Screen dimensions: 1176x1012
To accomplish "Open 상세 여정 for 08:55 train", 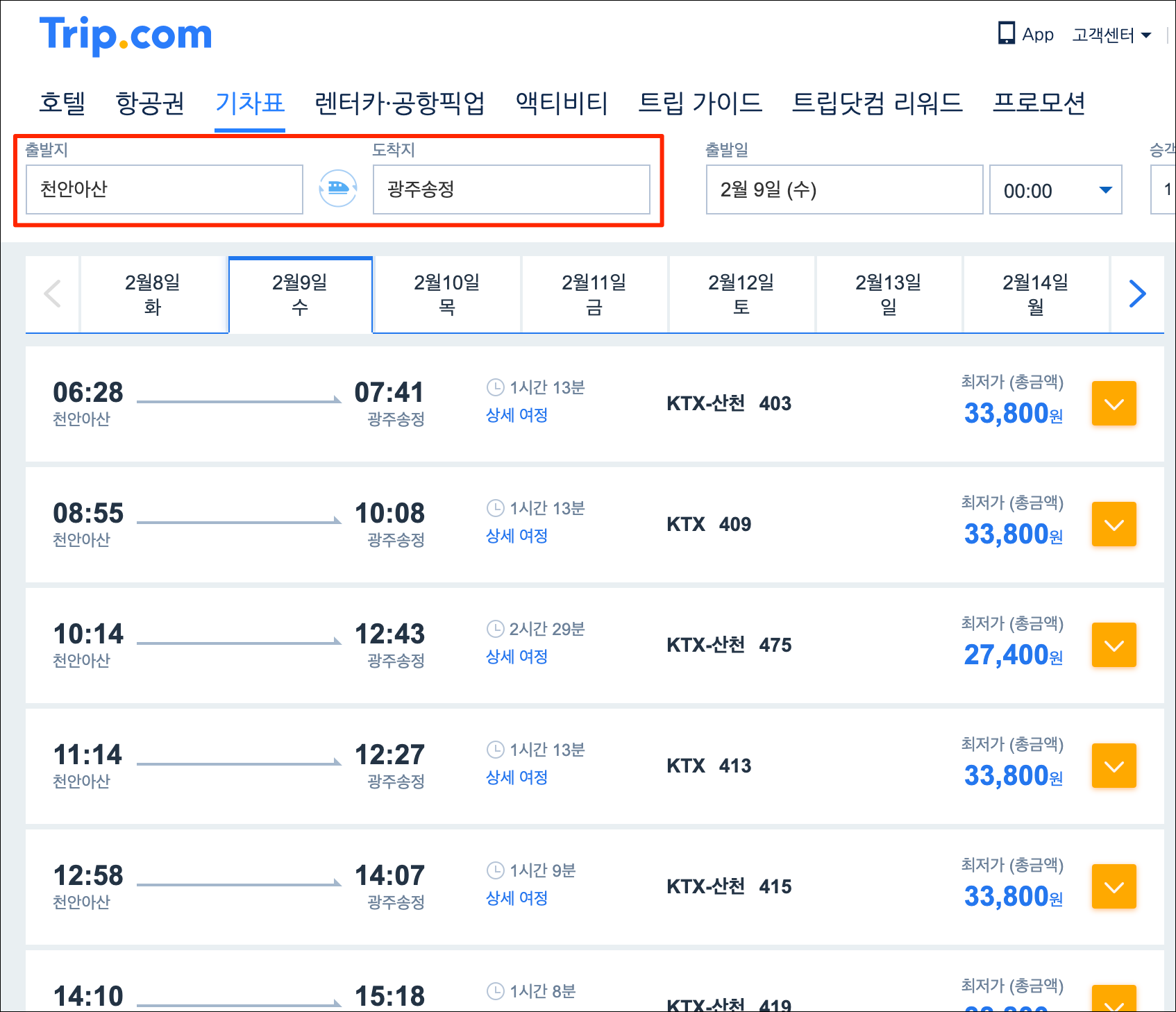I will (x=516, y=536).
